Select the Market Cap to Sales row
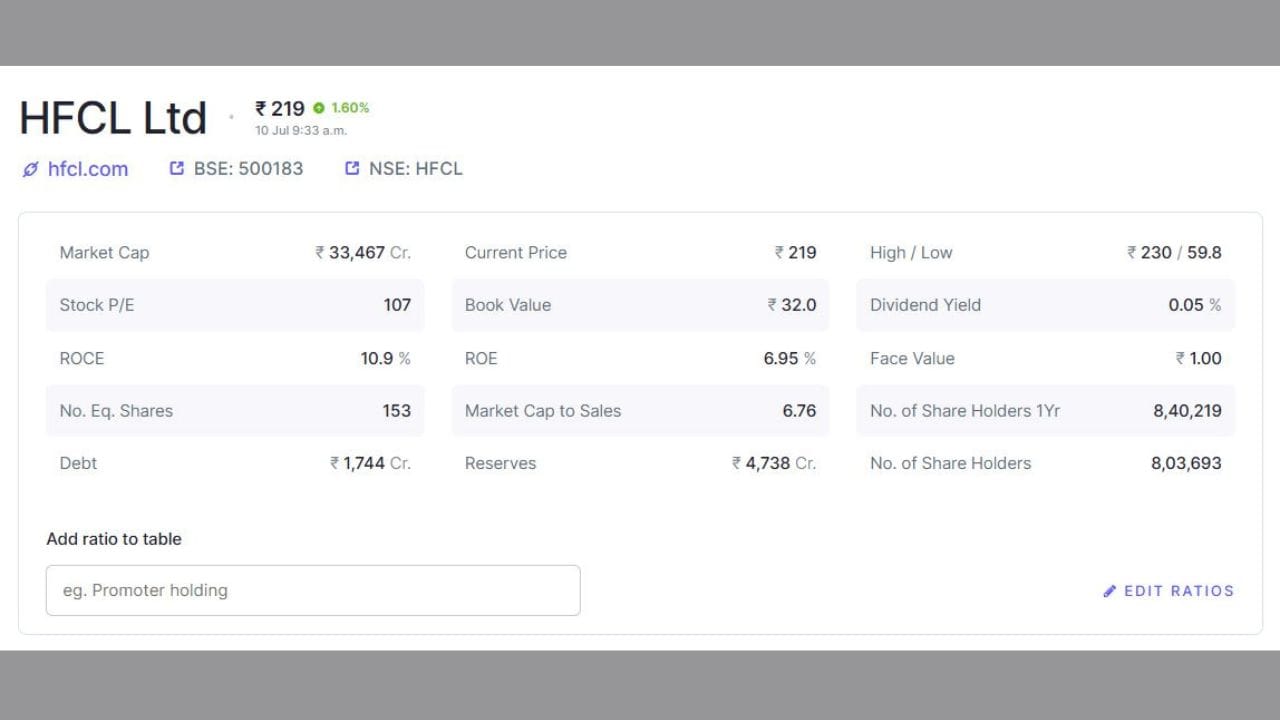1280x720 pixels. [x=640, y=411]
